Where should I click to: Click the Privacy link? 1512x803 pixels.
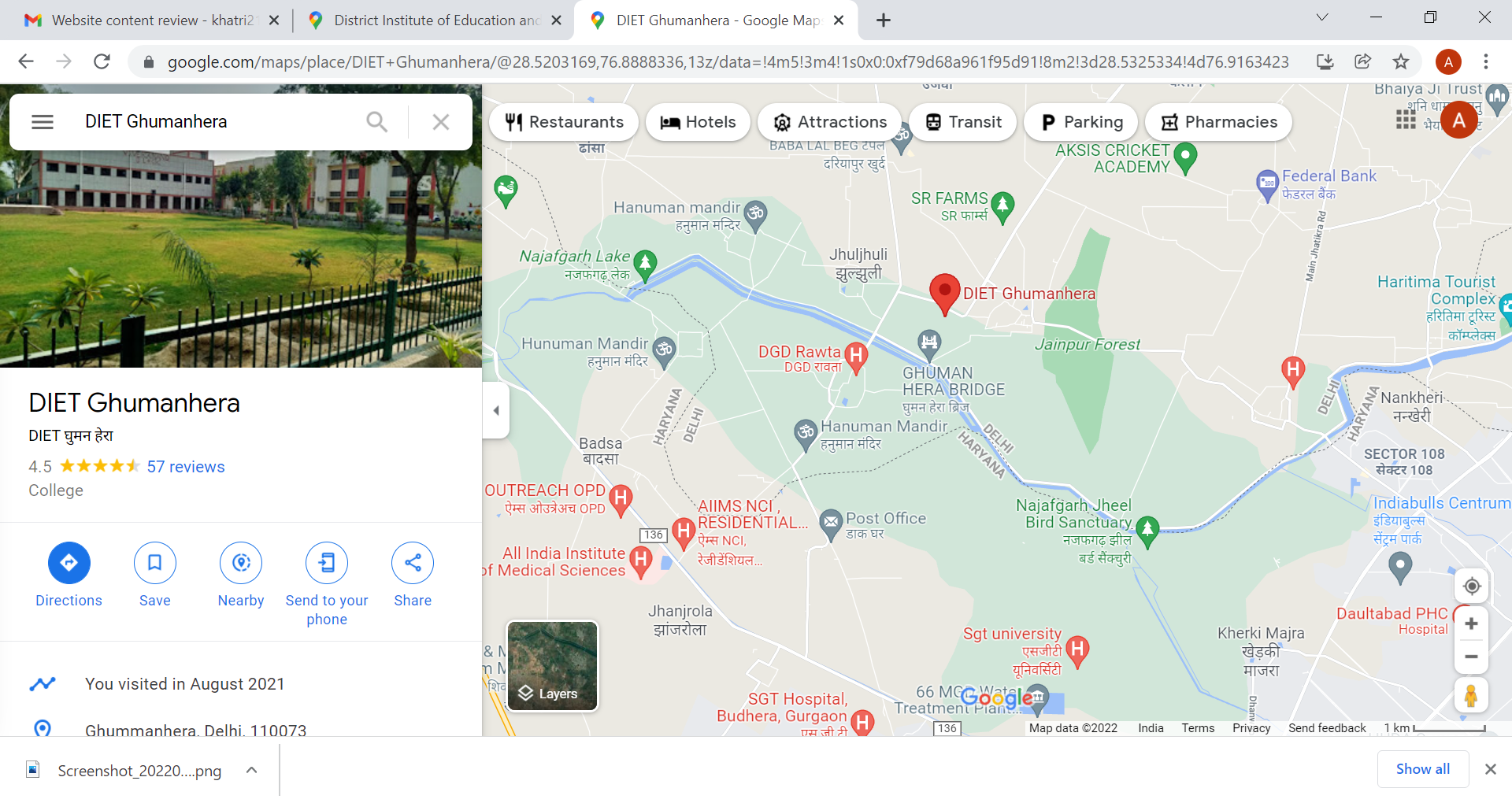click(1251, 728)
